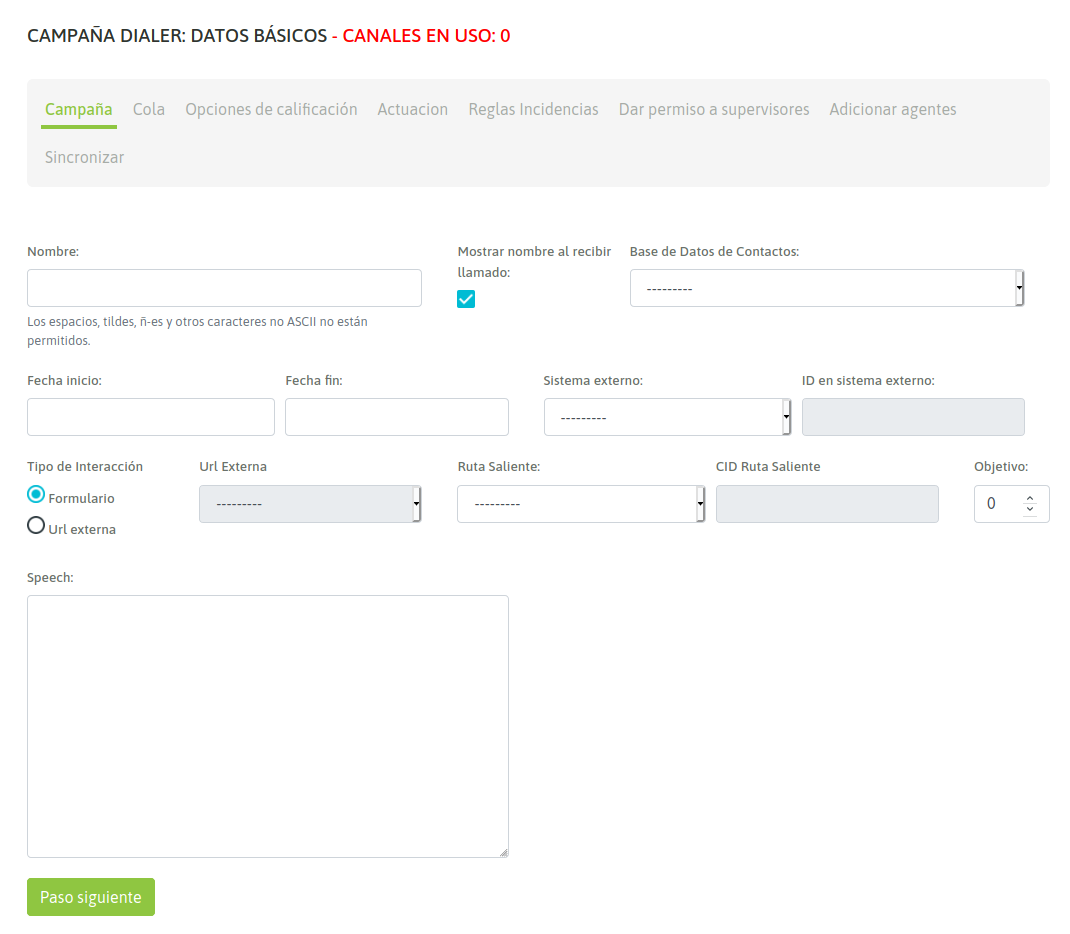
Task: Switch to the Campaña tab
Action: pos(78,109)
